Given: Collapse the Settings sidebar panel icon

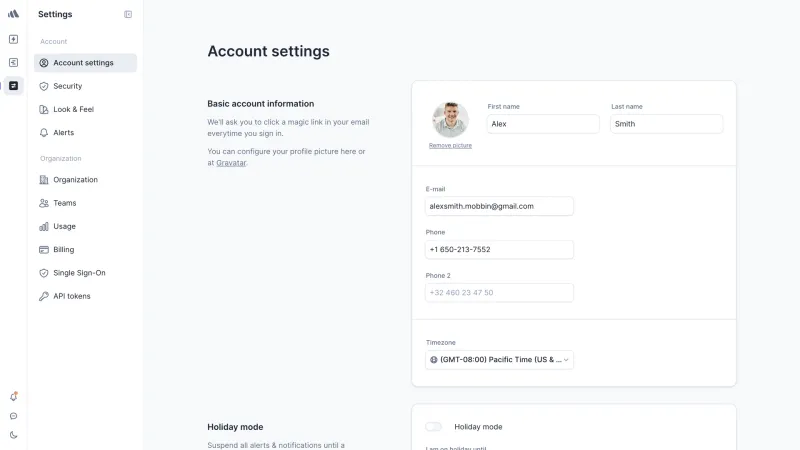Looking at the screenshot, I should (x=128, y=14).
